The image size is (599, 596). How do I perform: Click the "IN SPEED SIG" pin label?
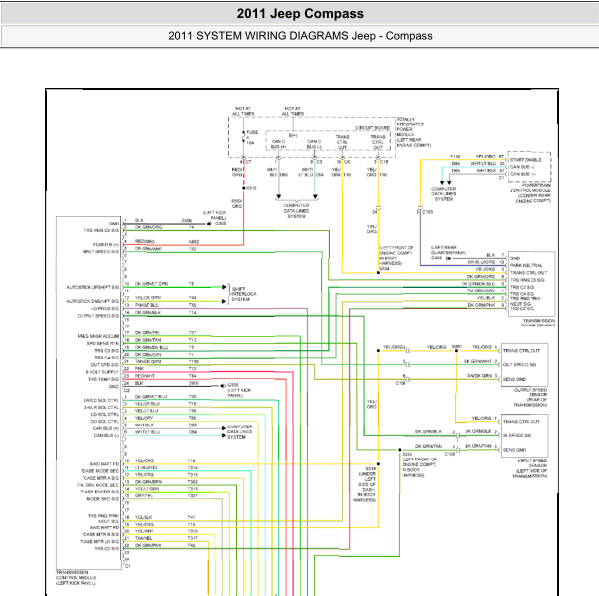coord(517,436)
